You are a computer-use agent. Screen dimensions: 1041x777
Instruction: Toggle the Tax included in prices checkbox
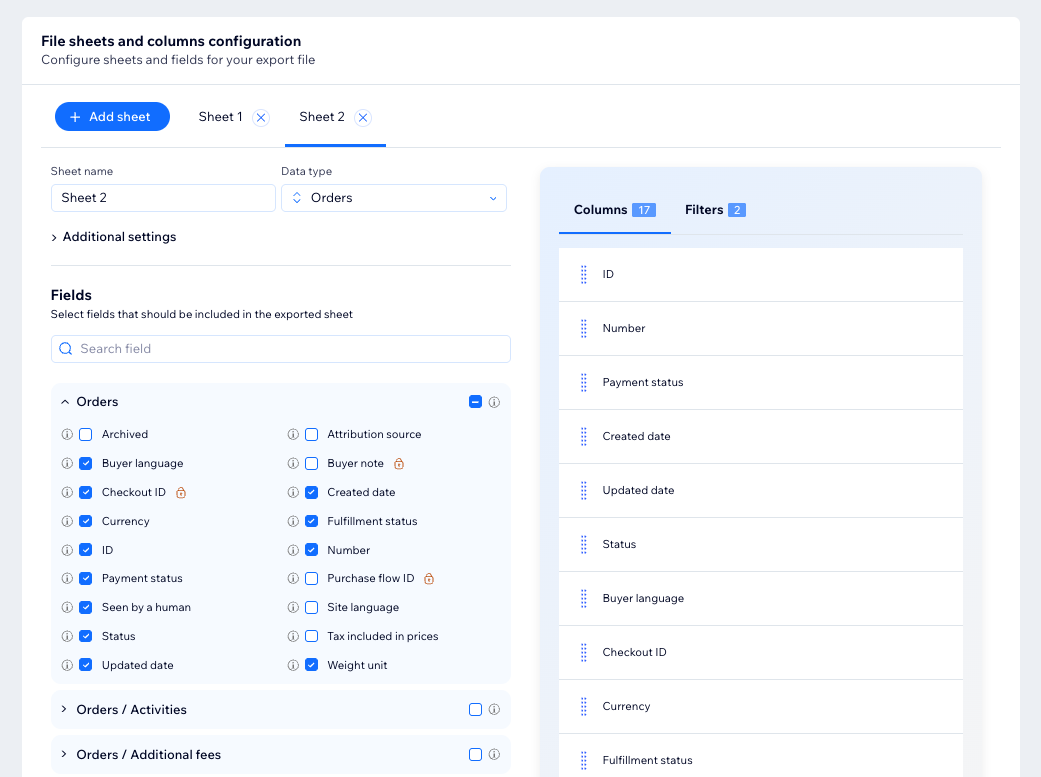(311, 636)
